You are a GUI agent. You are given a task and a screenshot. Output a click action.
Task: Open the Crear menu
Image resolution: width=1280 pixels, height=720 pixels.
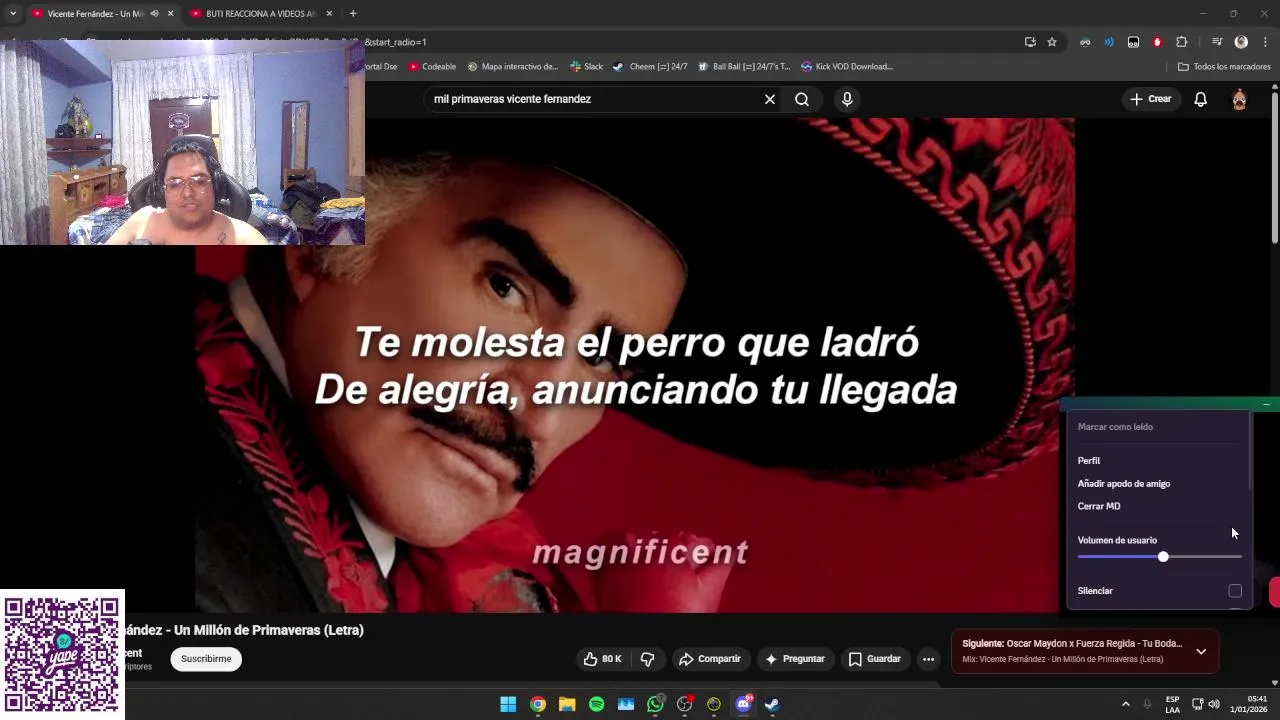pos(1150,99)
